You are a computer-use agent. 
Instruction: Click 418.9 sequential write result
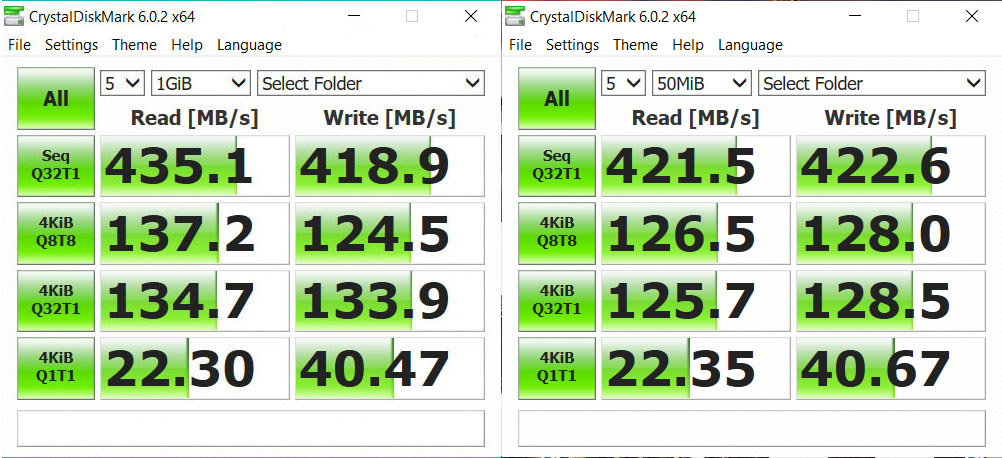tap(390, 165)
